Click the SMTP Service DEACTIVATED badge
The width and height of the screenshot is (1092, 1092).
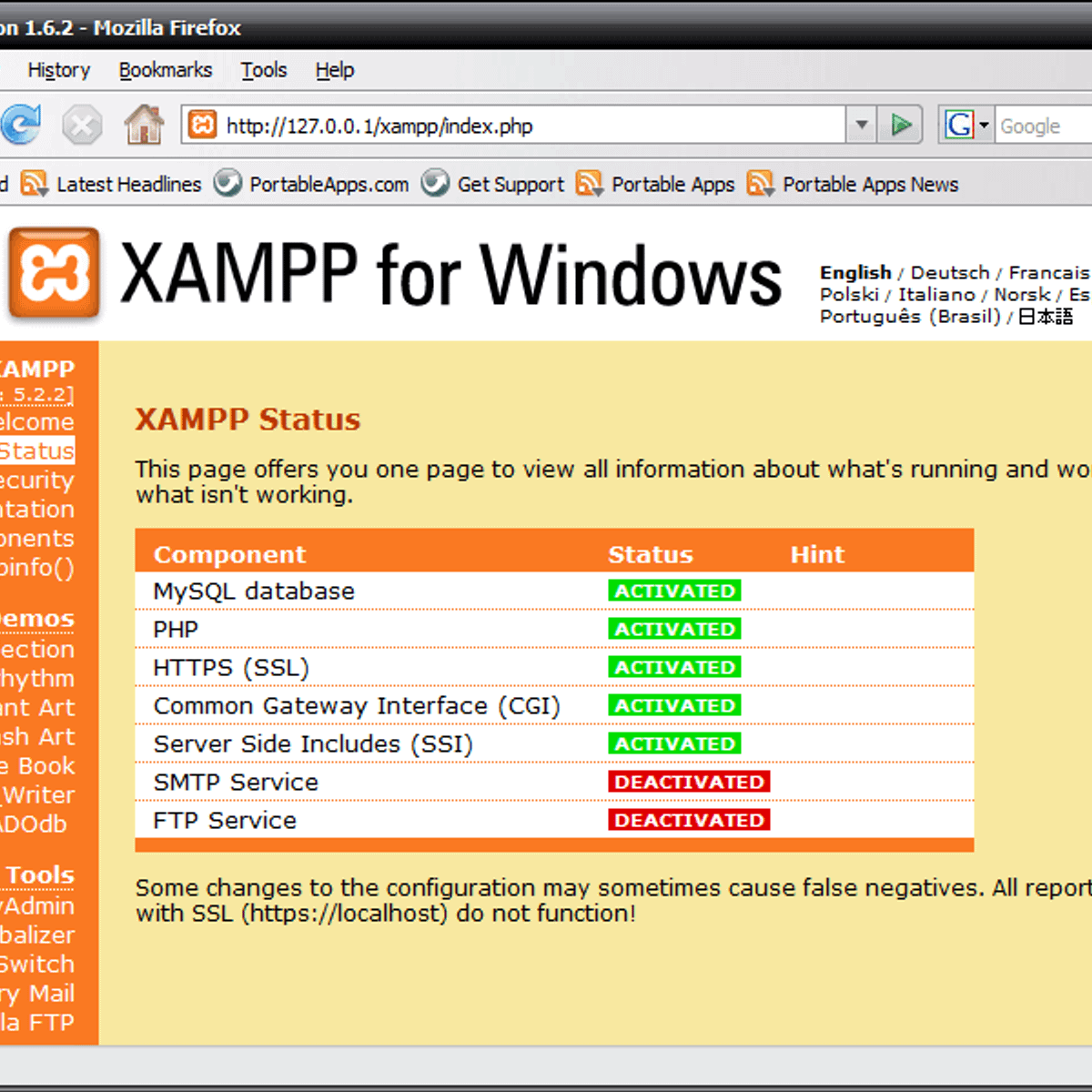coord(689,782)
